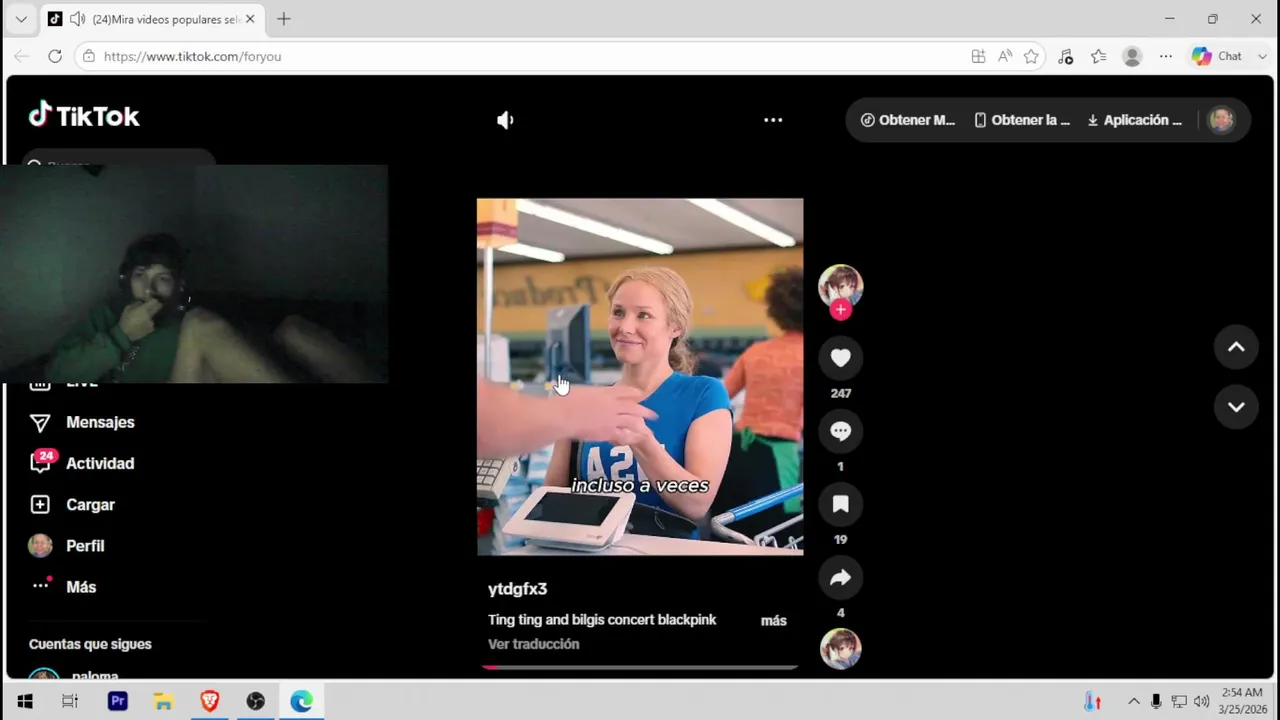Click the playing video to pause
This screenshot has width=1280, height=720.
pos(640,376)
